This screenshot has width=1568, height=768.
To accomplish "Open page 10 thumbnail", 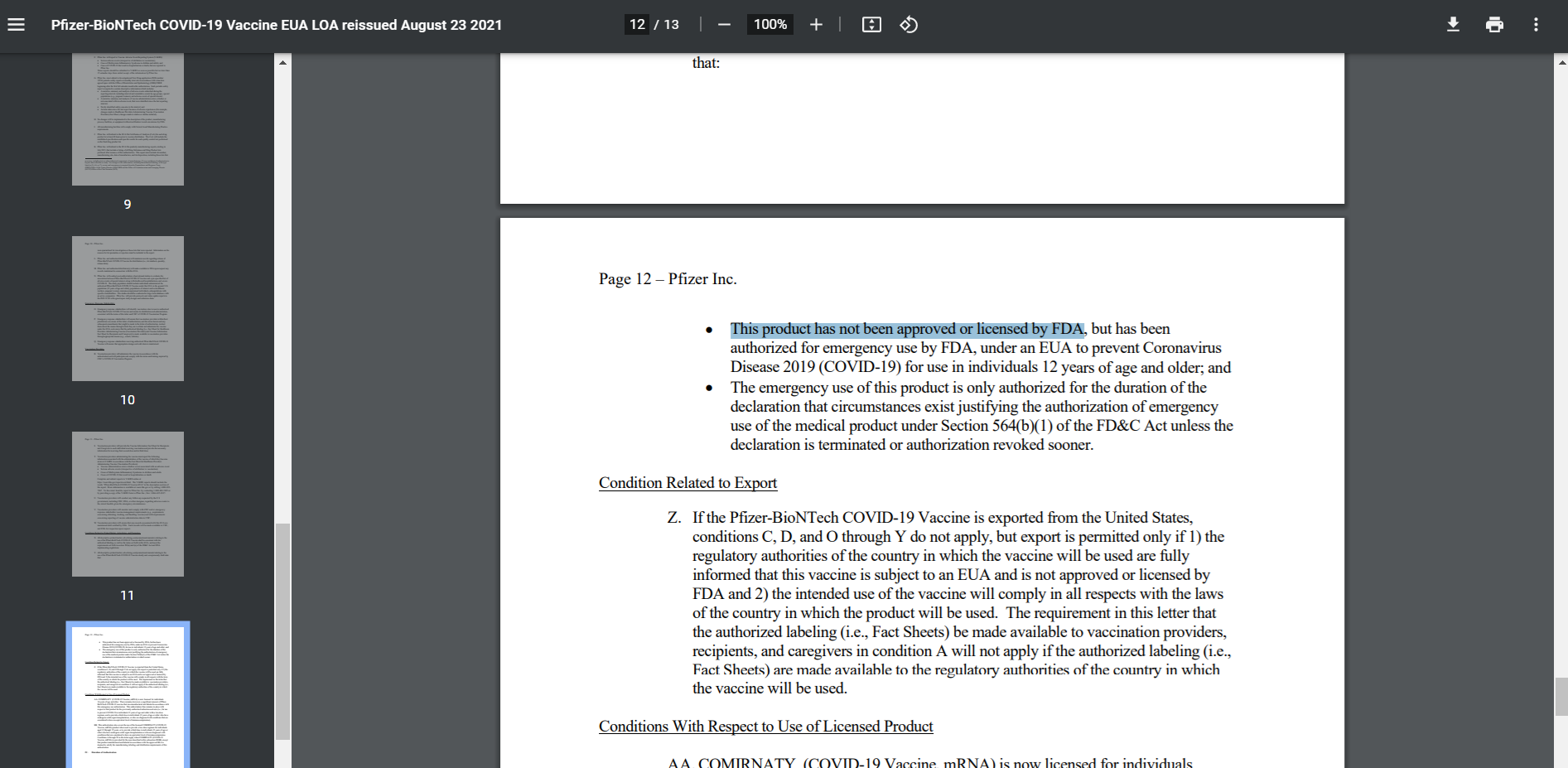I will click(128, 308).
